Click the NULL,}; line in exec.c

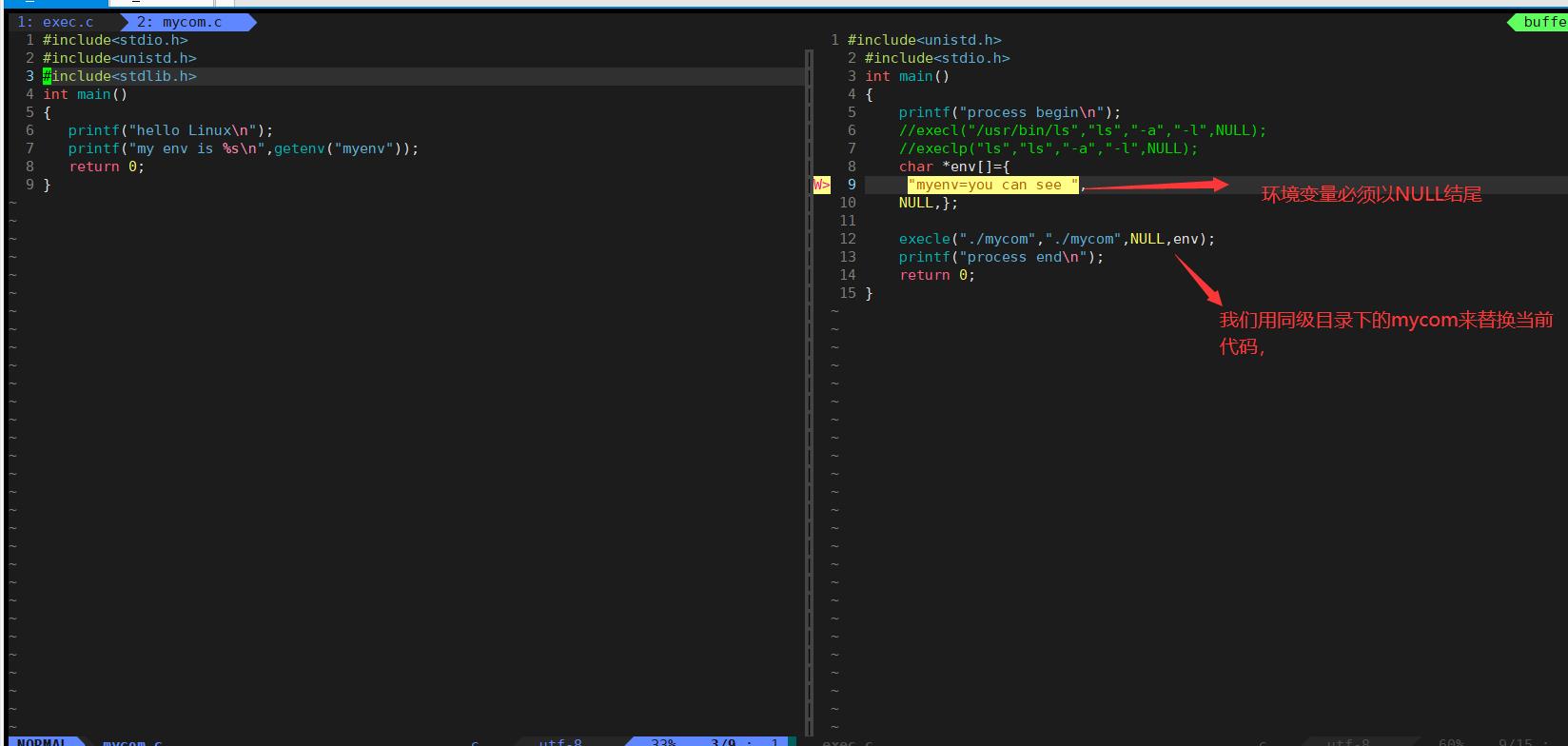[929, 203]
